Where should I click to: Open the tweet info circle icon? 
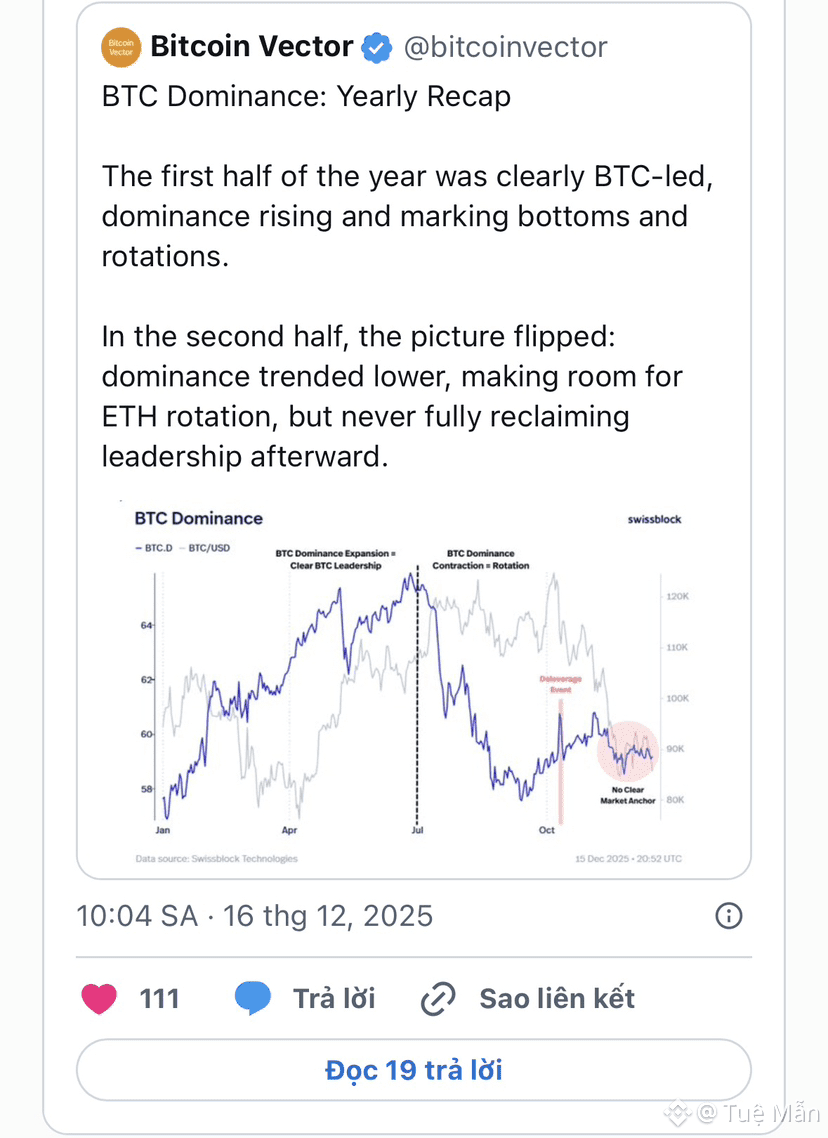pos(729,915)
